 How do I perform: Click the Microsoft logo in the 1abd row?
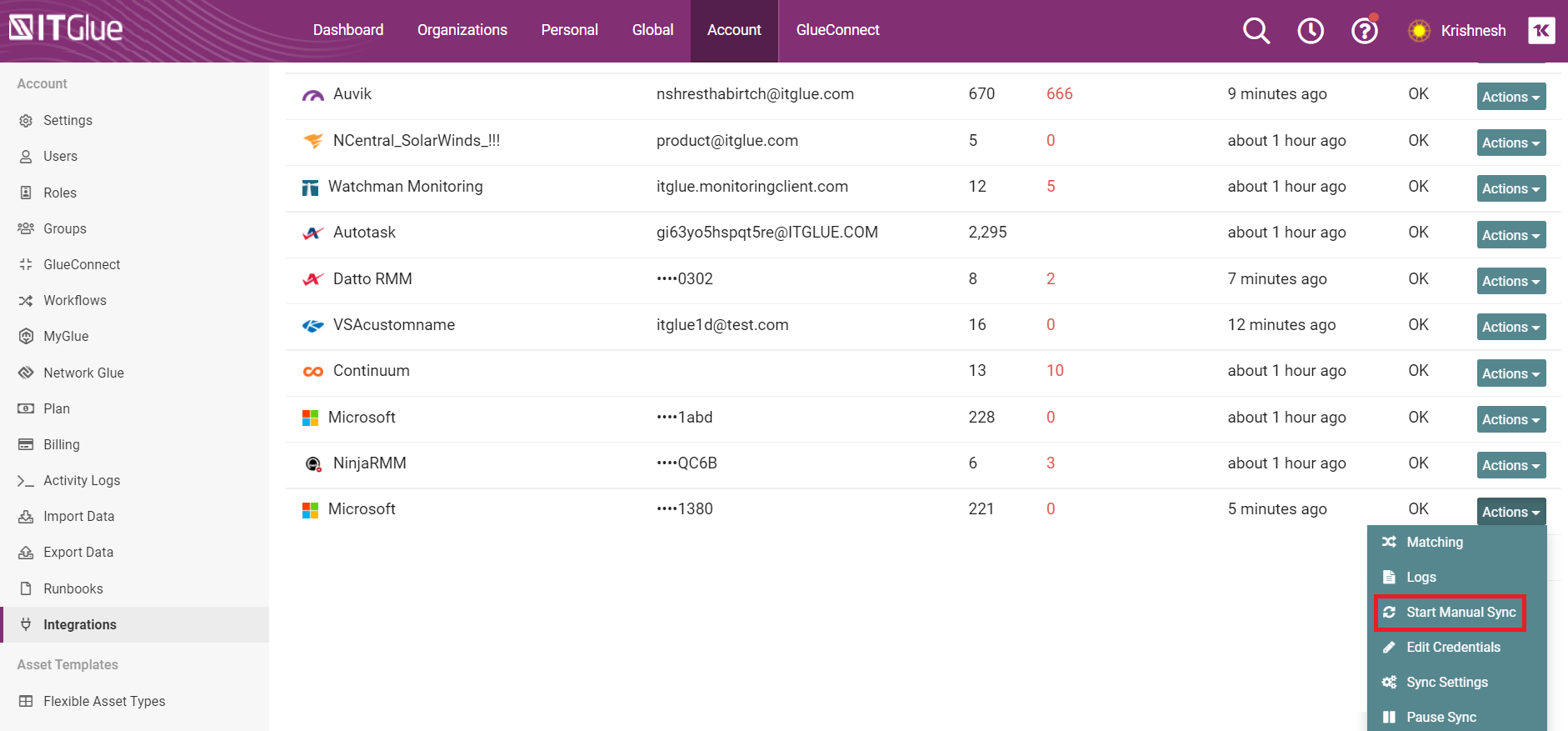click(310, 418)
